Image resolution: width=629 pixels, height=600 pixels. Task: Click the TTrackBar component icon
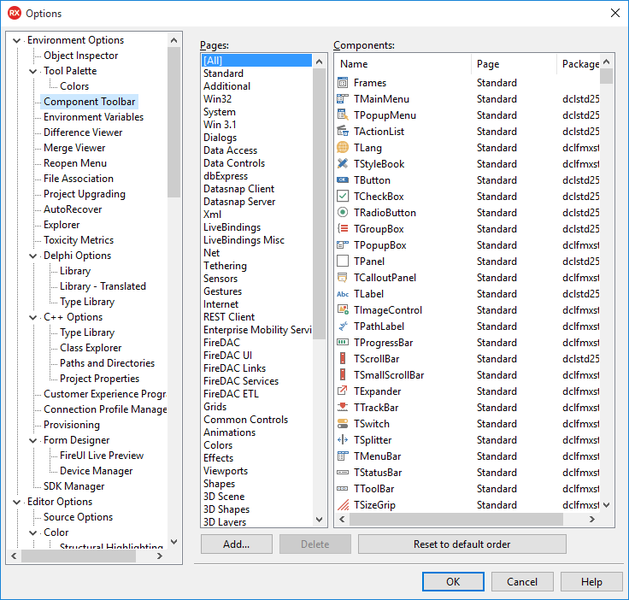(343, 407)
